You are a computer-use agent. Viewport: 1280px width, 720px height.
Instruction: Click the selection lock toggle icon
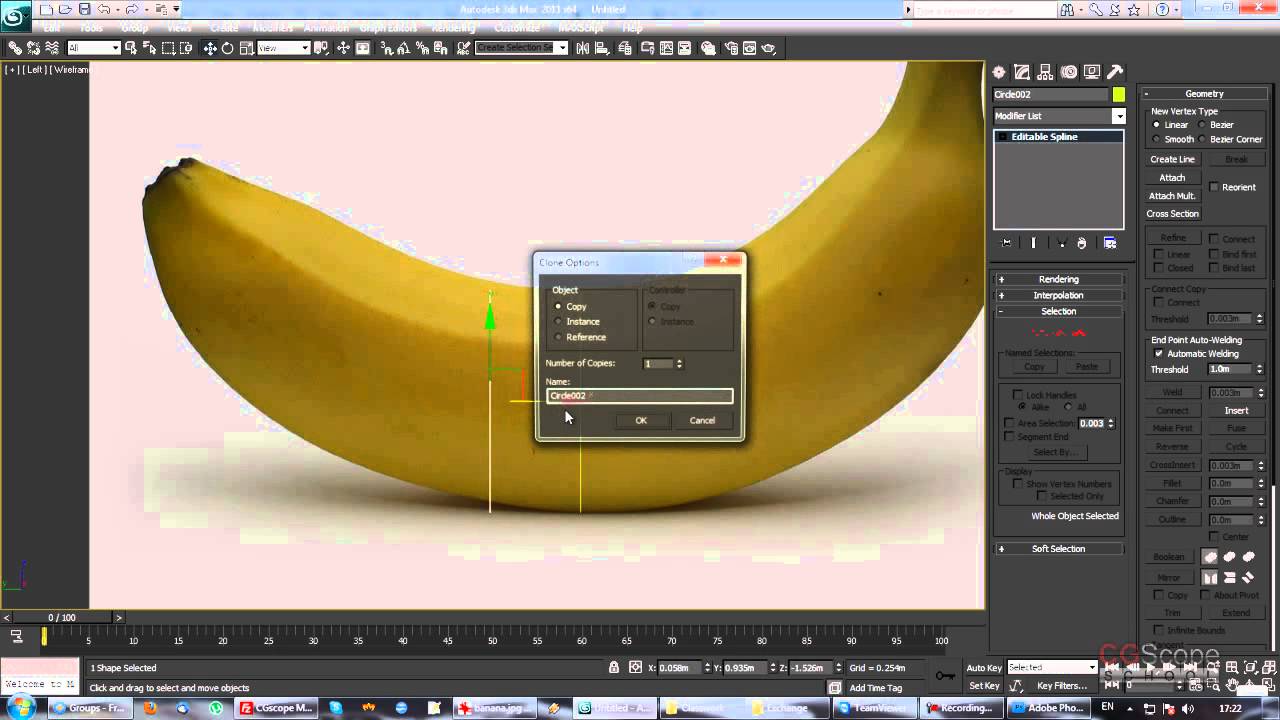614,667
